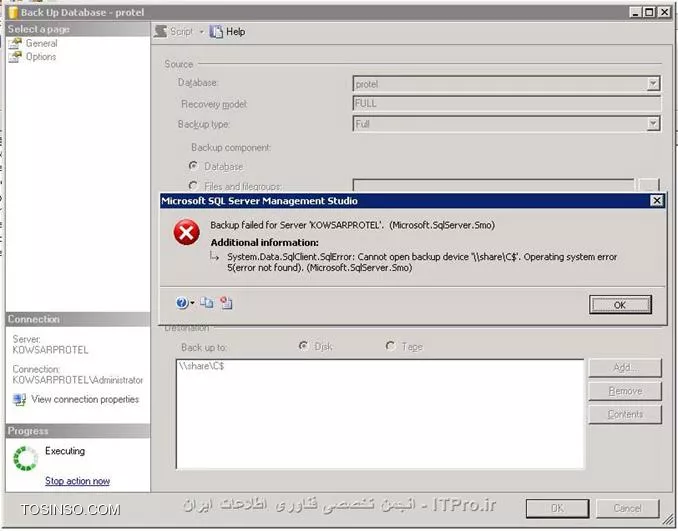Viewport: 678px width, 531px height.
Task: Click the Backup failed for Server message
Action: click(x=352, y=225)
